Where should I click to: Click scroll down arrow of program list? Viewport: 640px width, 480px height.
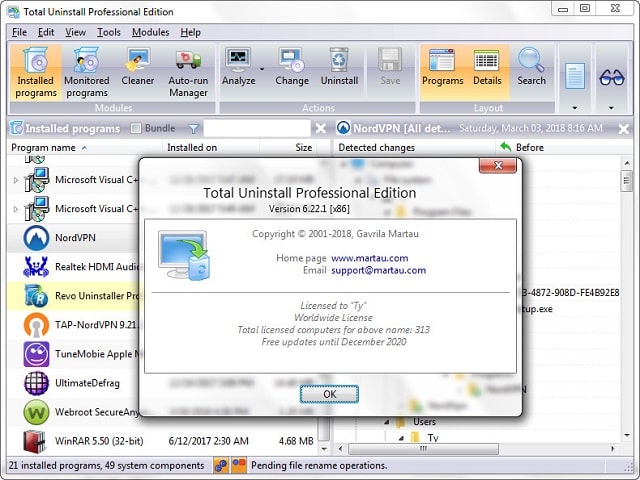pyautogui.click(x=324, y=449)
